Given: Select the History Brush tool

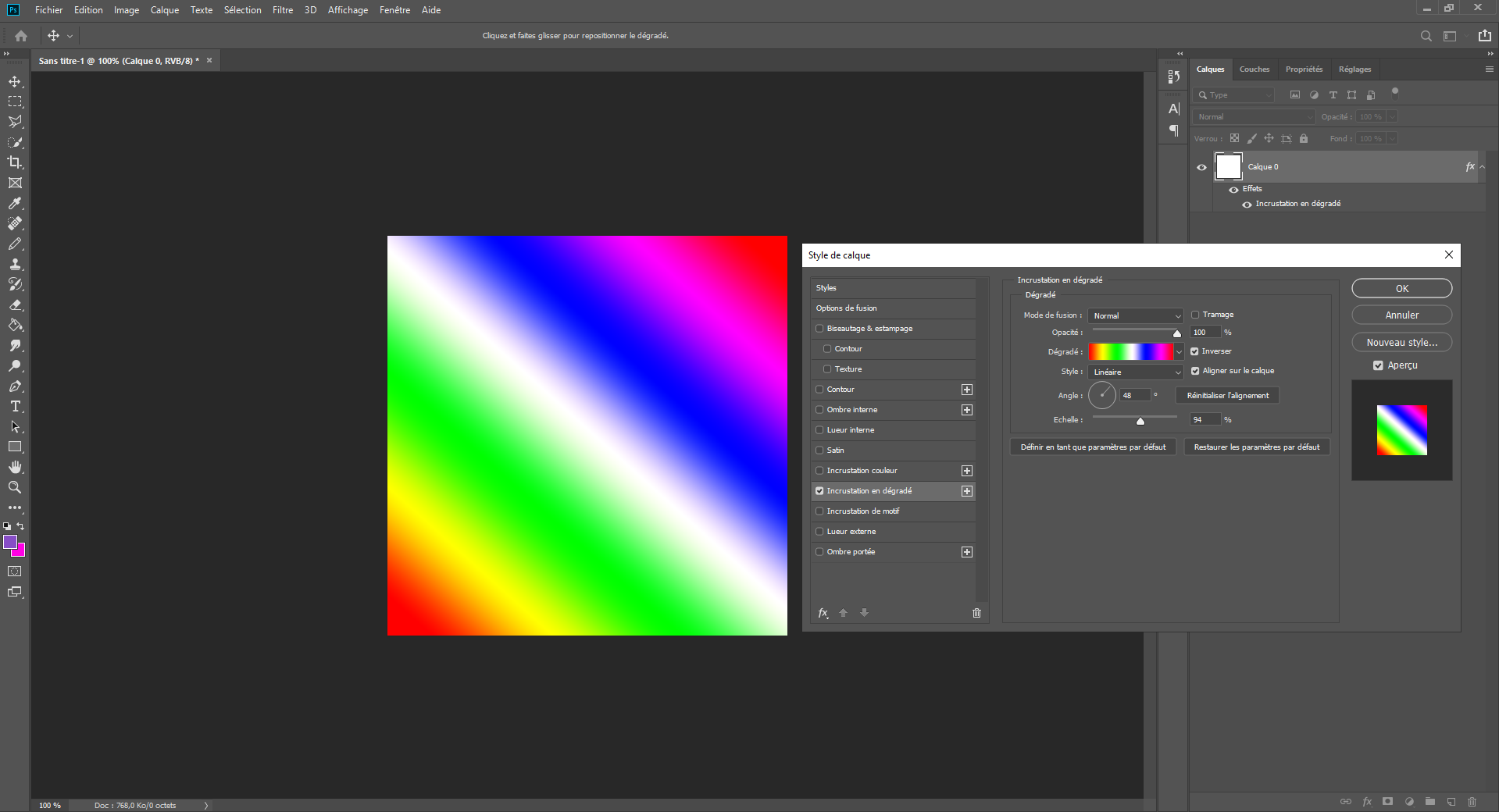Looking at the screenshot, I should click(x=15, y=284).
